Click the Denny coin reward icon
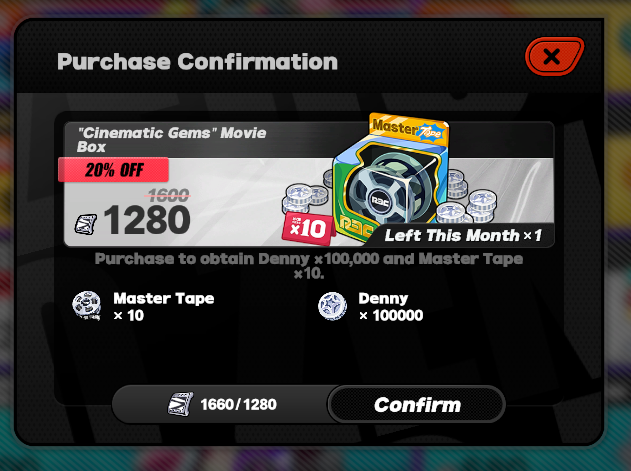 coord(332,306)
